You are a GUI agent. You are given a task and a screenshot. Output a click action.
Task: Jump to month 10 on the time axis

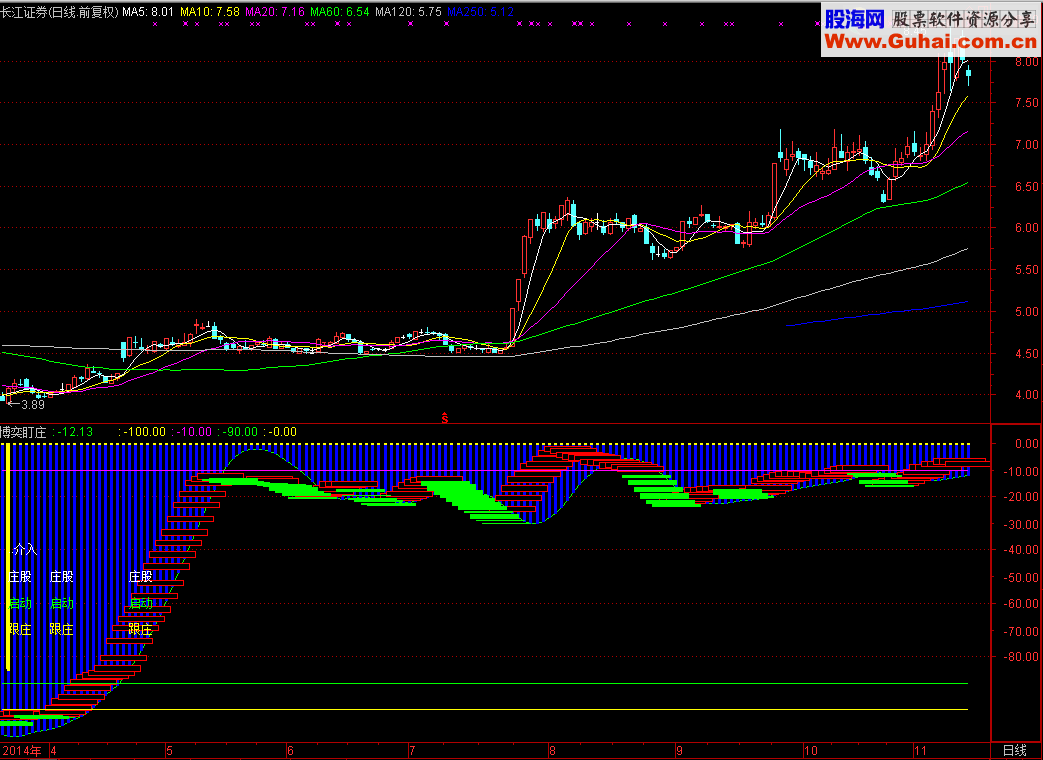[x=811, y=751]
